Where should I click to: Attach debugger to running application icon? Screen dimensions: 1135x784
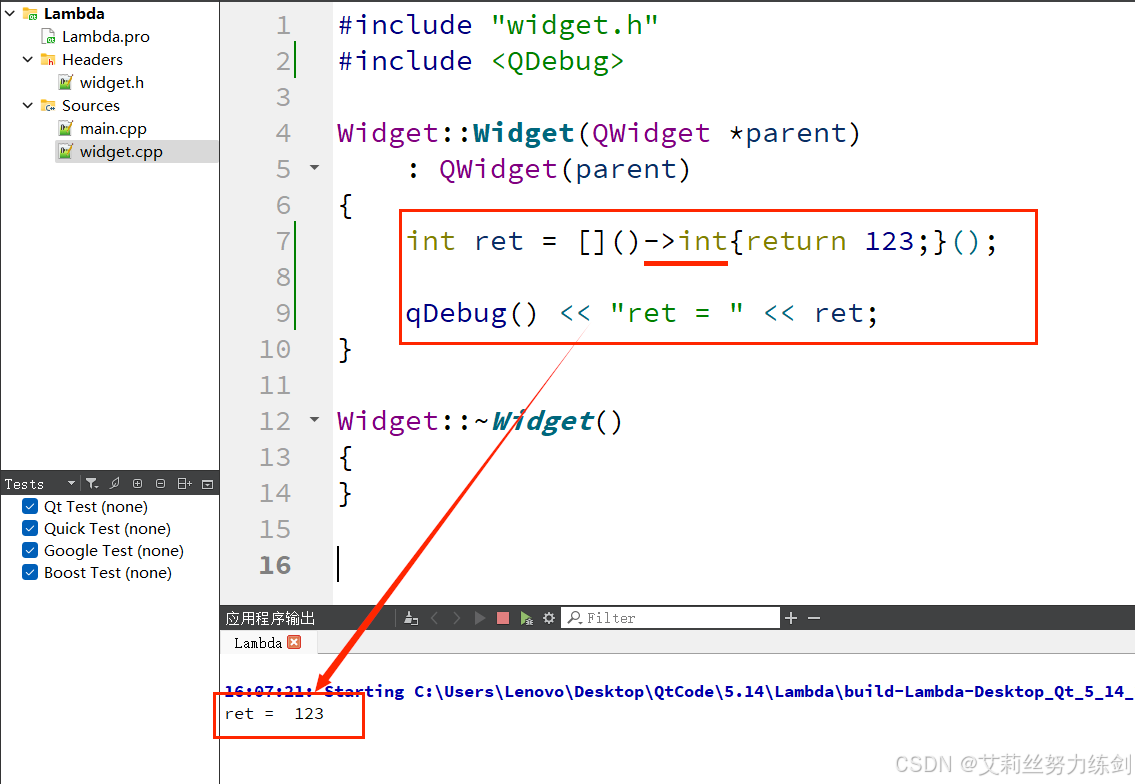tap(526, 618)
